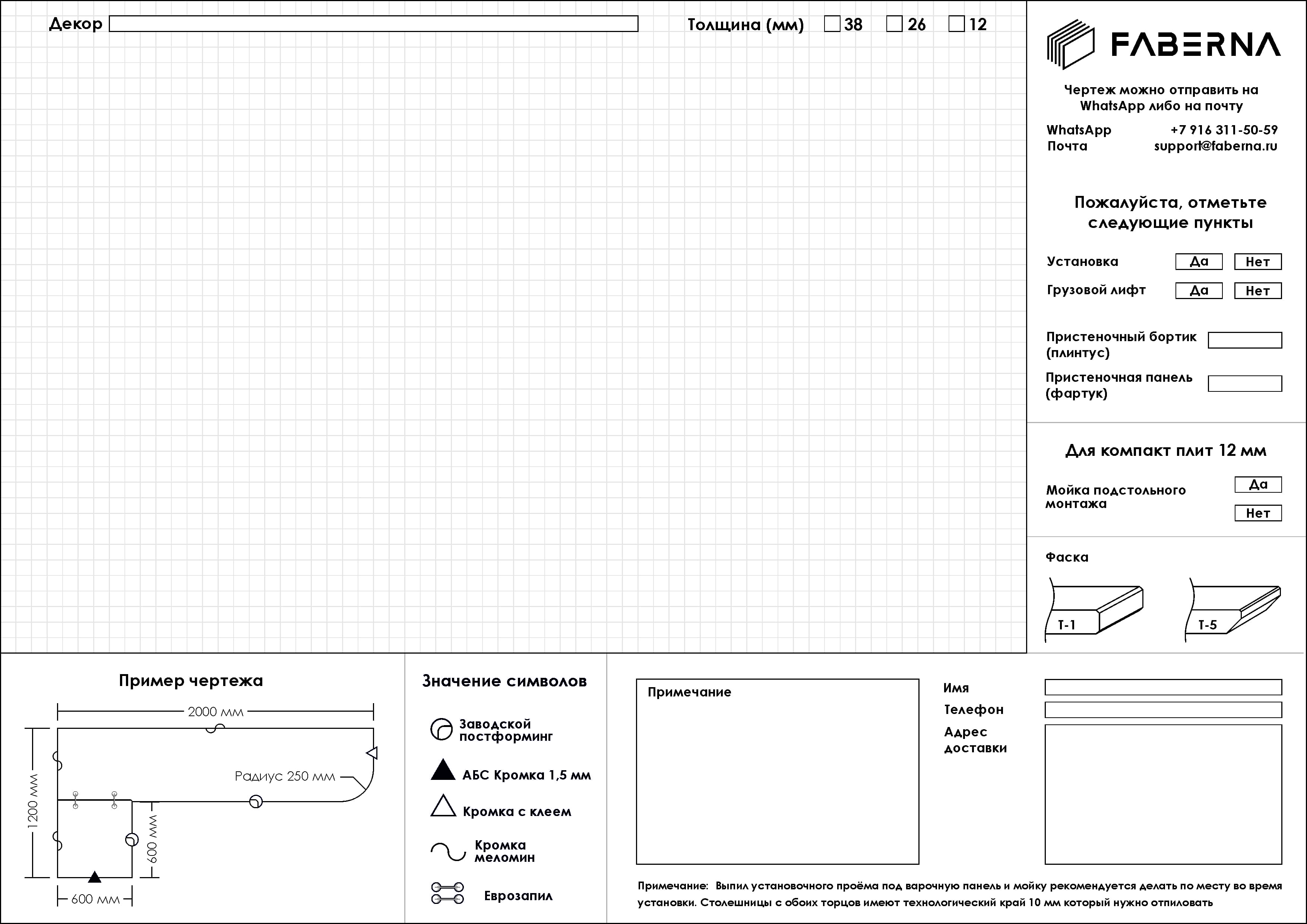Image resolution: width=1307 pixels, height=924 pixels.
Task: Click the Декор input field
Action: (373, 24)
